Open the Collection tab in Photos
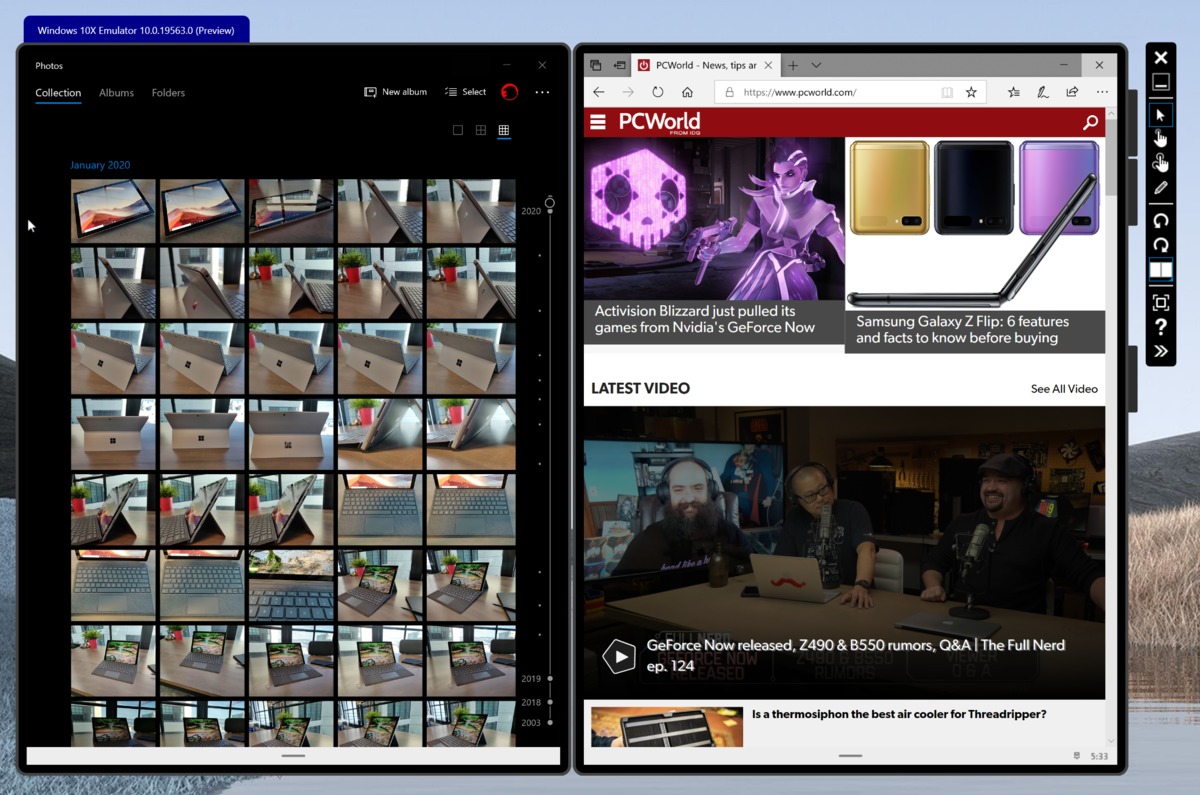This screenshot has width=1200, height=795. tap(58, 93)
